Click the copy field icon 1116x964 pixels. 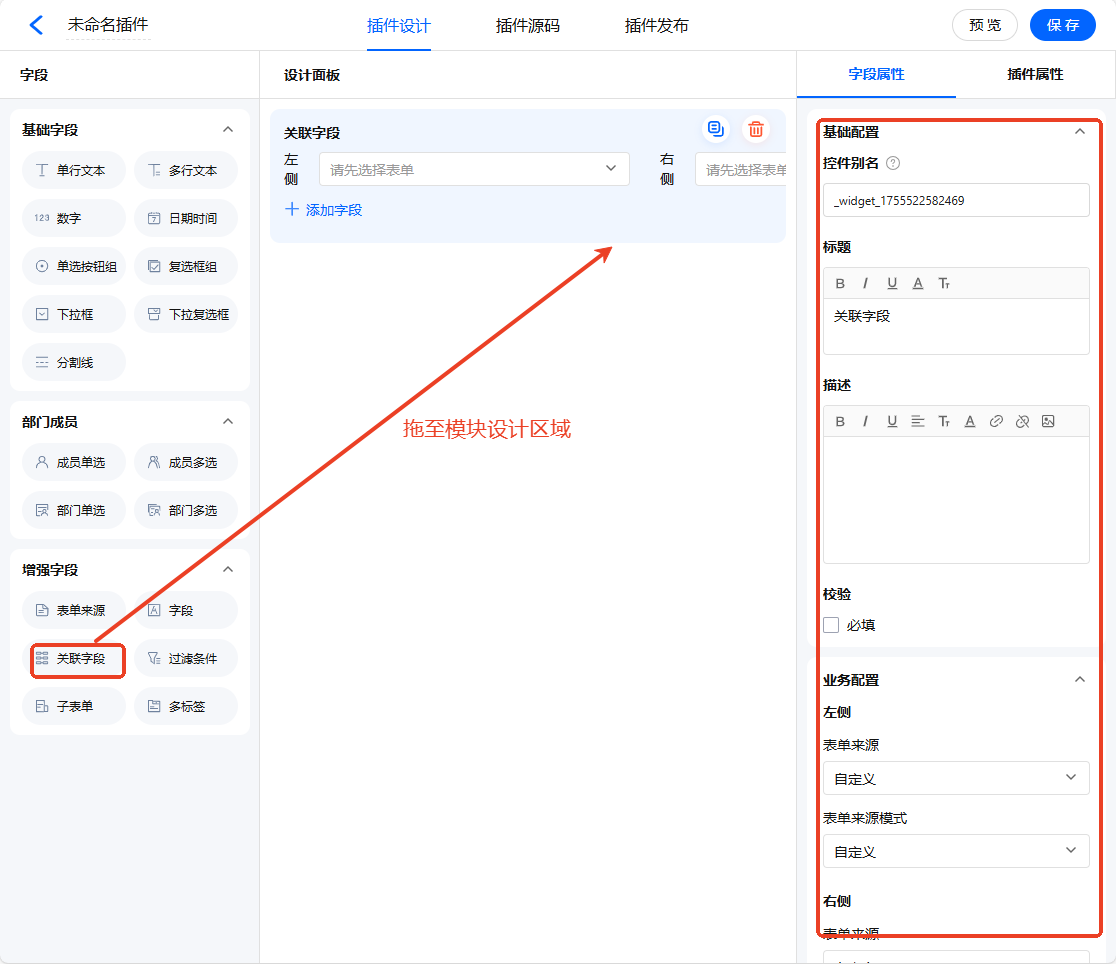[715, 129]
